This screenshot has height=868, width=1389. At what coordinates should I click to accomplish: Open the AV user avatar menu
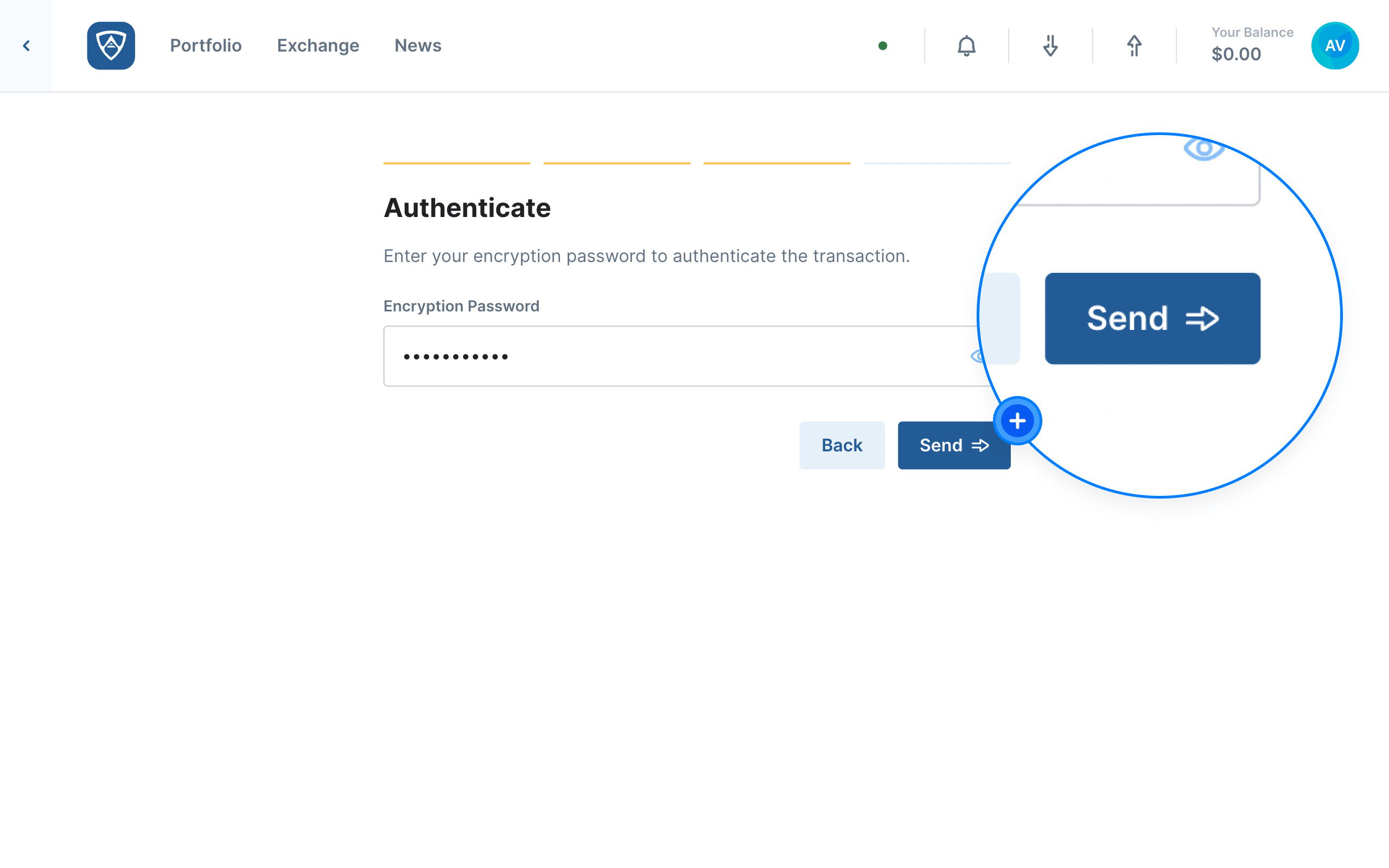[1335, 46]
